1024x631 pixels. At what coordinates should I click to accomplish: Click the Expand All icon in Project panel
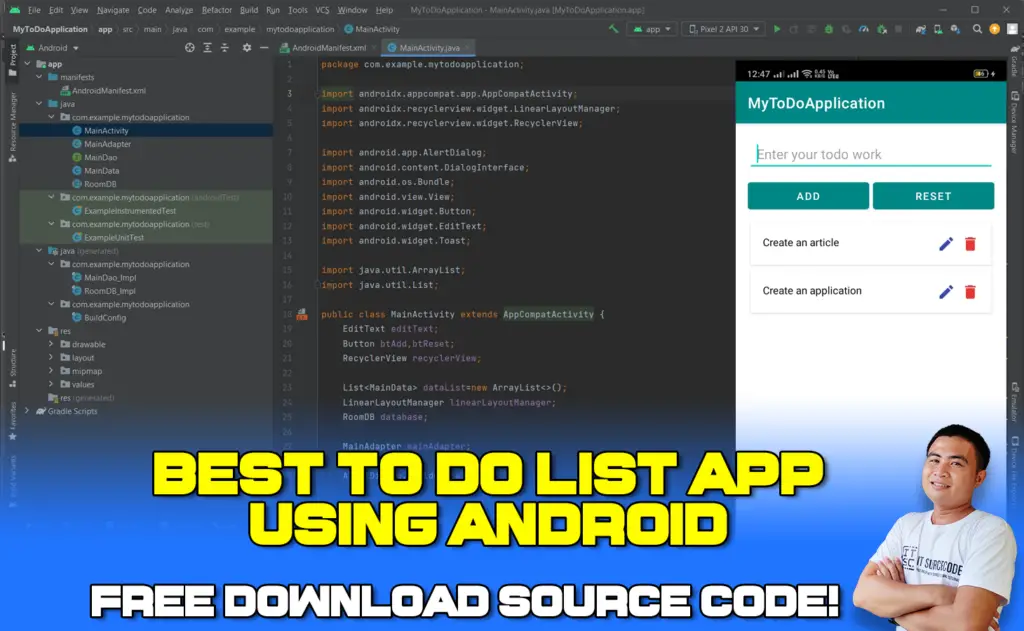tap(207, 48)
